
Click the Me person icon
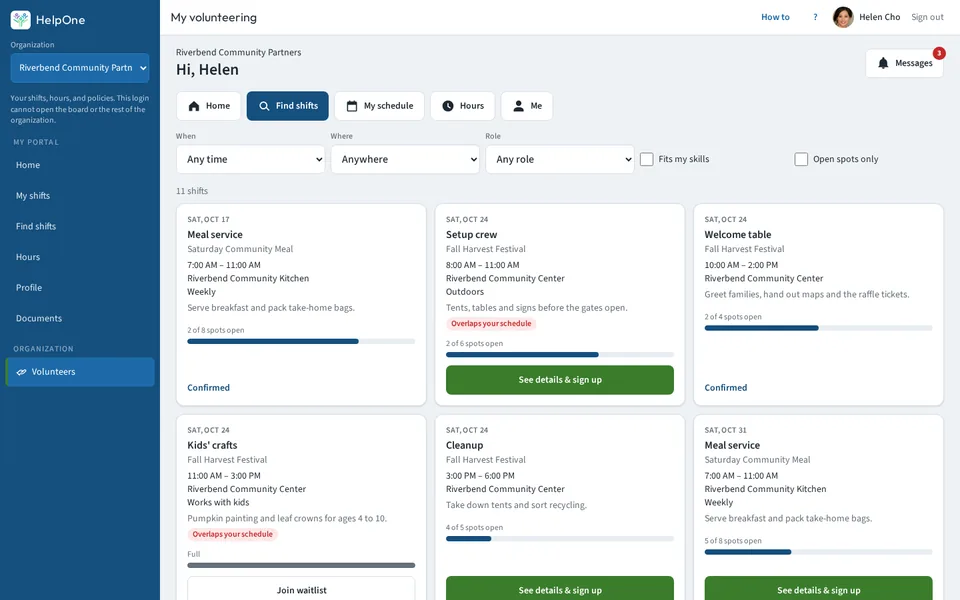[x=519, y=106]
